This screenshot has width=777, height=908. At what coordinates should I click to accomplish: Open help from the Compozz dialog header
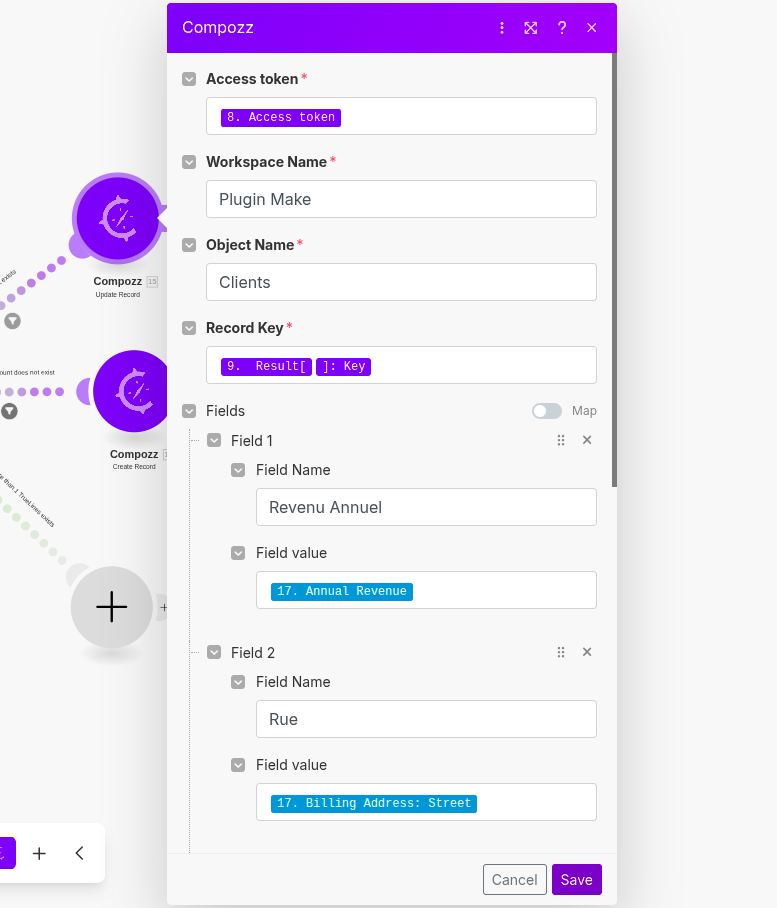(561, 28)
